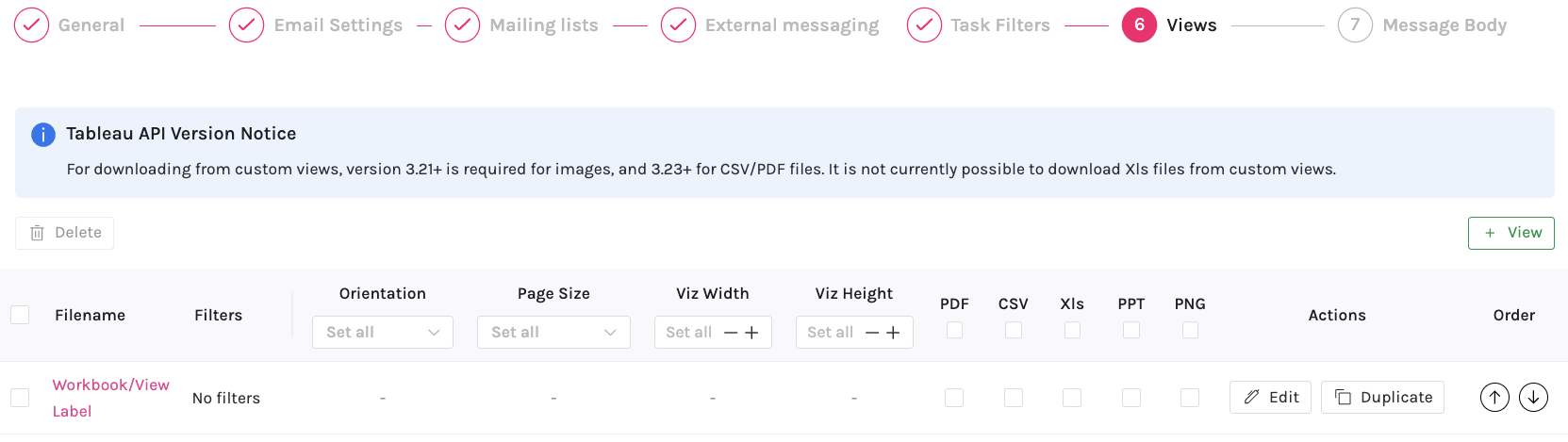The height and width of the screenshot is (442, 1568).
Task: Click the Task Filters step checkmark icon
Action: pos(924,25)
